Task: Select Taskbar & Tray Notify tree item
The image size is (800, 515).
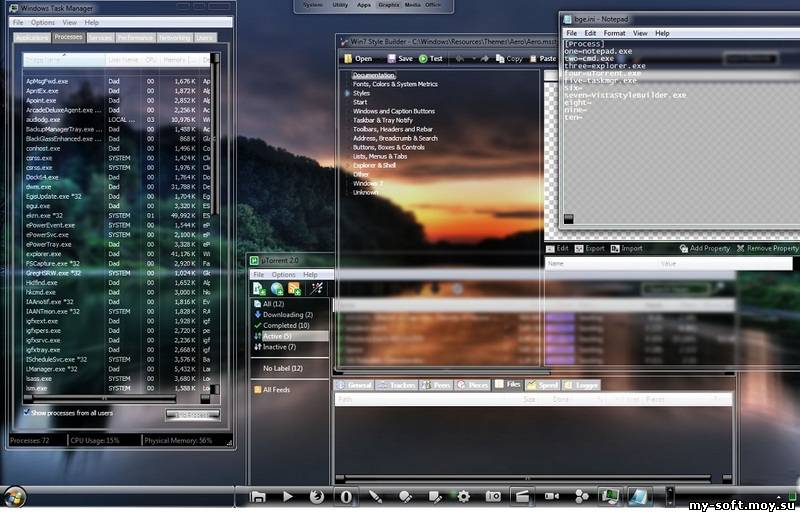Action: 383,120
